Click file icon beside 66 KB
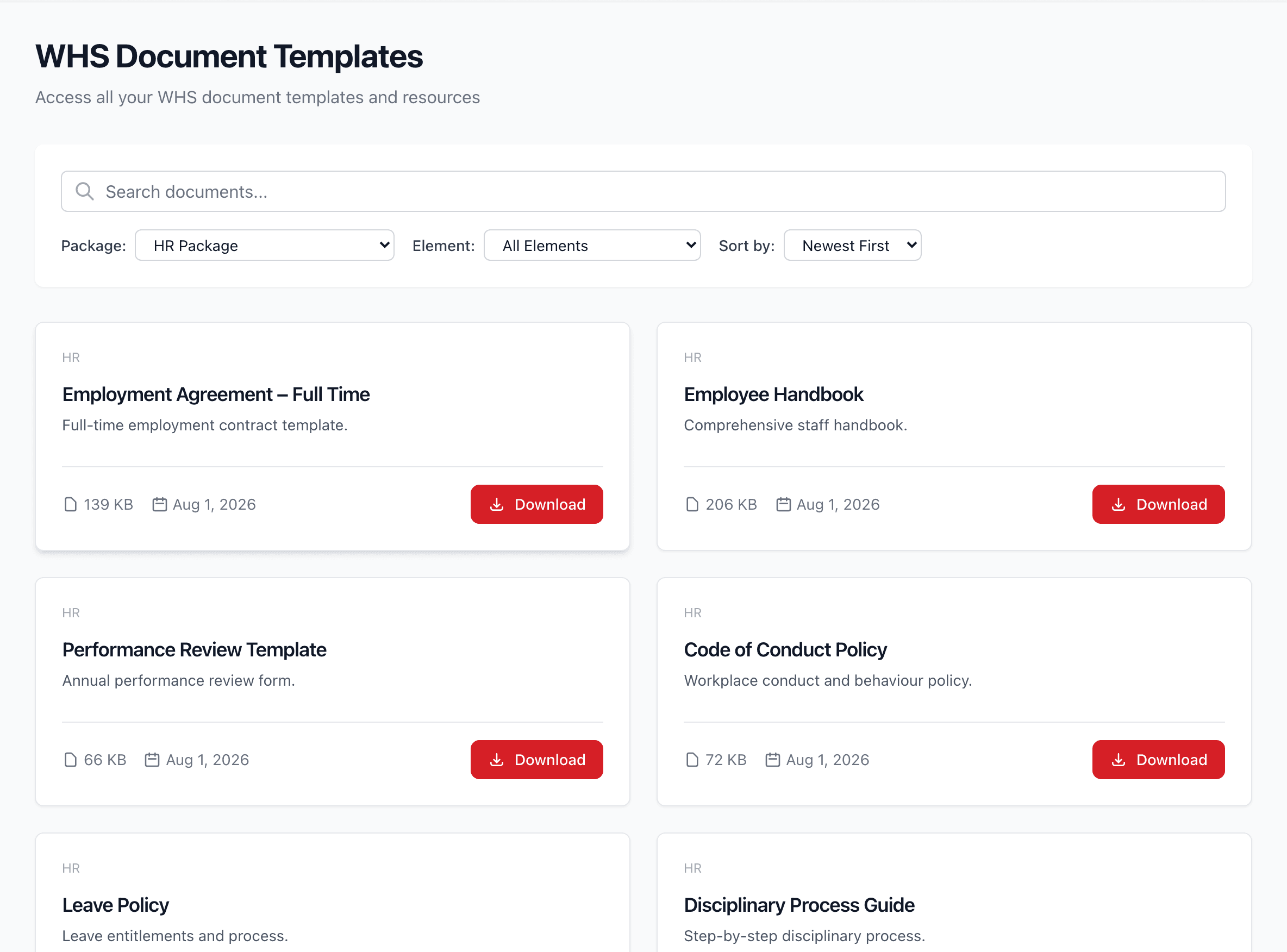1287x952 pixels. pyautogui.click(x=70, y=760)
